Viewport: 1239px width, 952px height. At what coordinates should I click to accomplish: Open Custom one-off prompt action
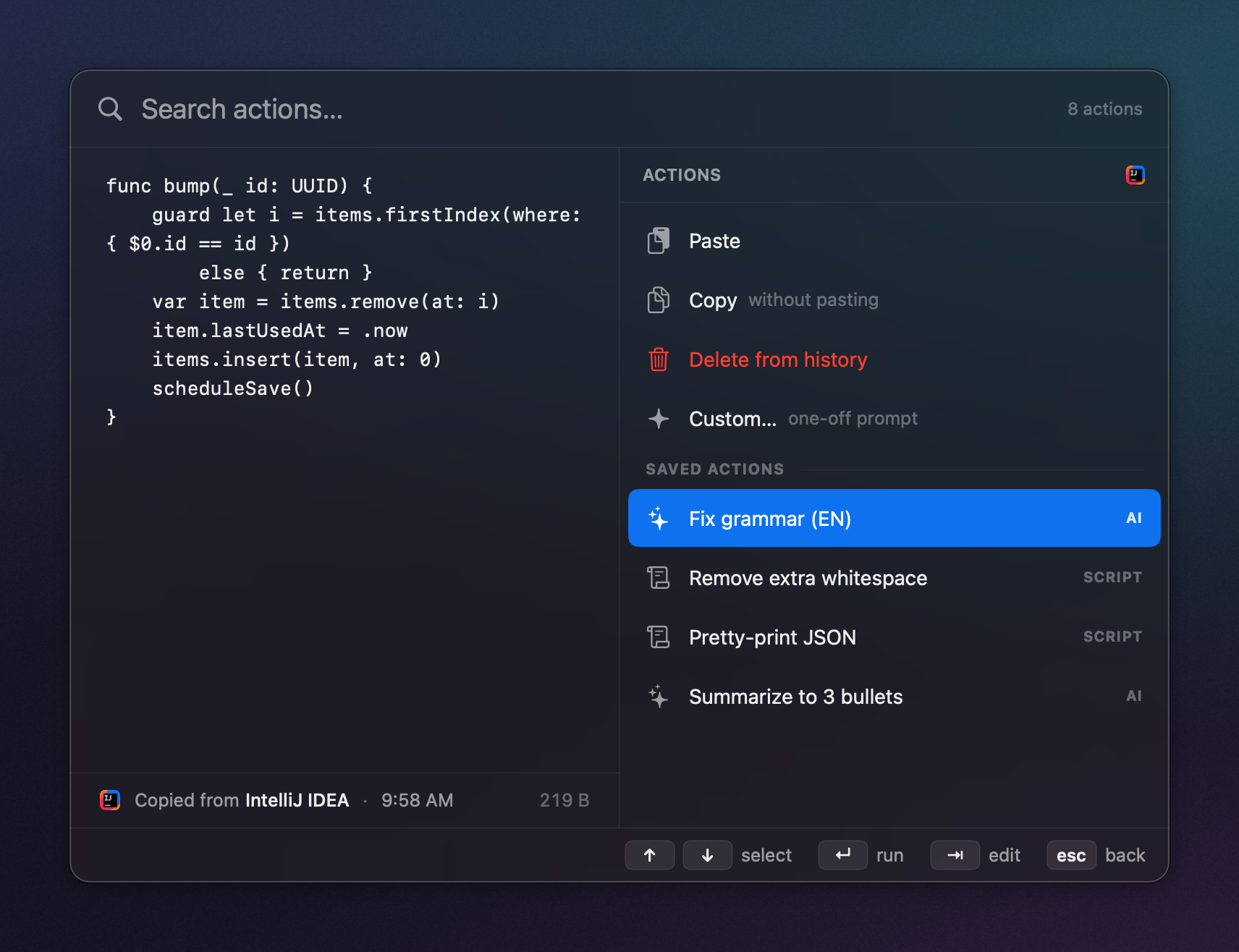coord(894,419)
